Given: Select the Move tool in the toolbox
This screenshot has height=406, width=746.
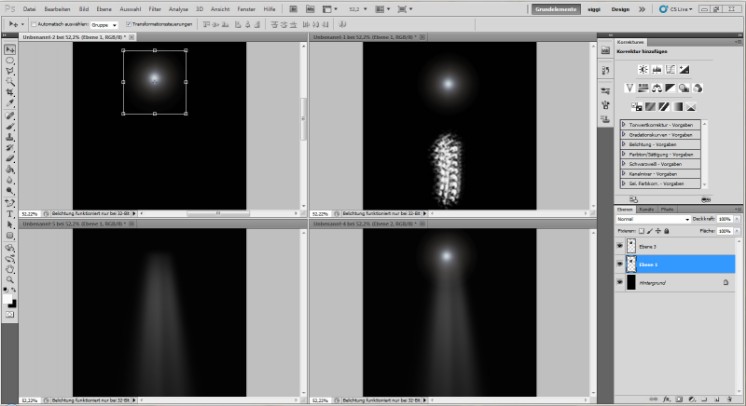Looking at the screenshot, I should [x=10, y=49].
